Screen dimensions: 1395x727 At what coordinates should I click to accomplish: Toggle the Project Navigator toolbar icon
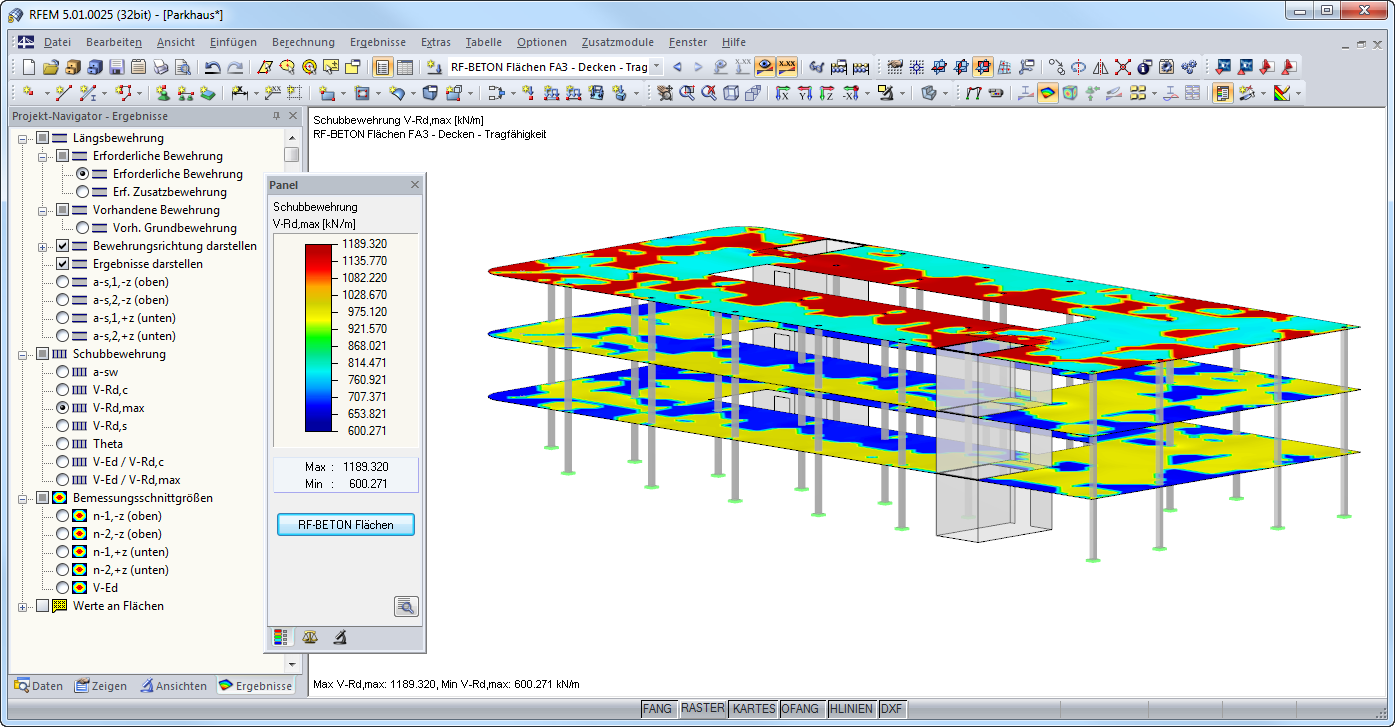click(x=382, y=68)
